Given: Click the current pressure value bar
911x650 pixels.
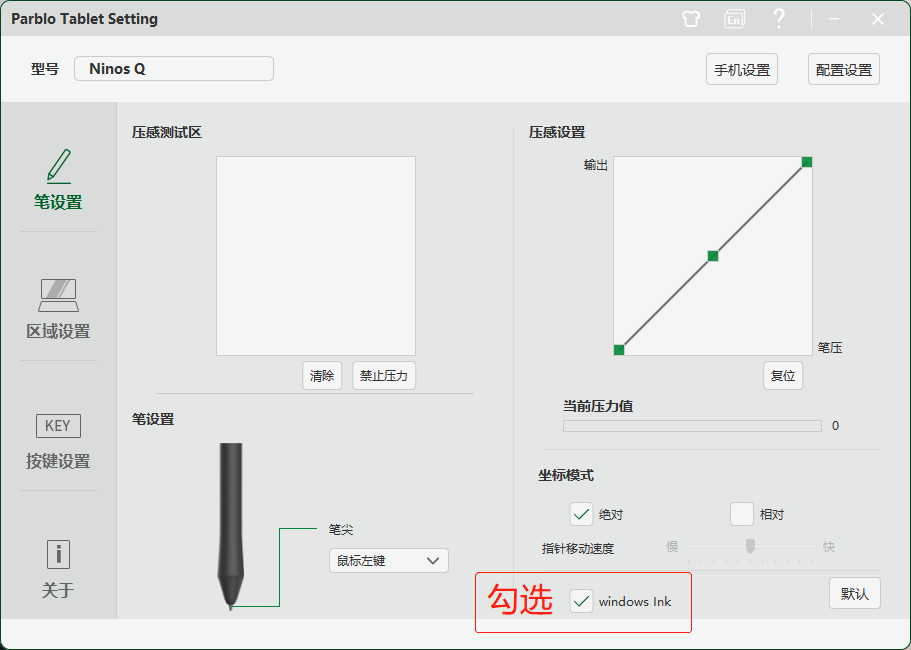Looking at the screenshot, I should (x=692, y=426).
